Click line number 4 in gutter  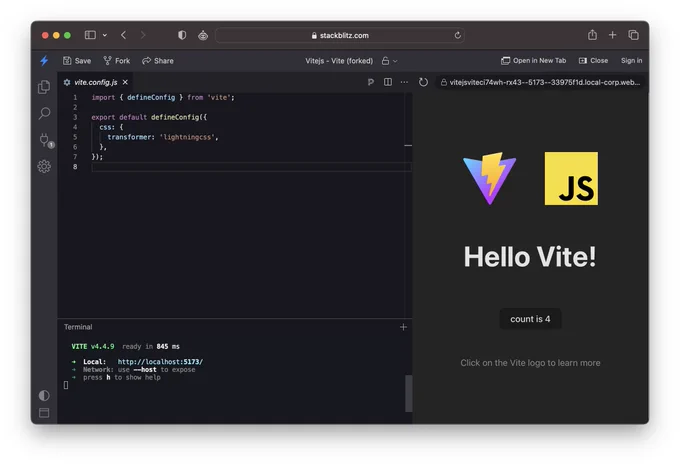(x=75, y=127)
